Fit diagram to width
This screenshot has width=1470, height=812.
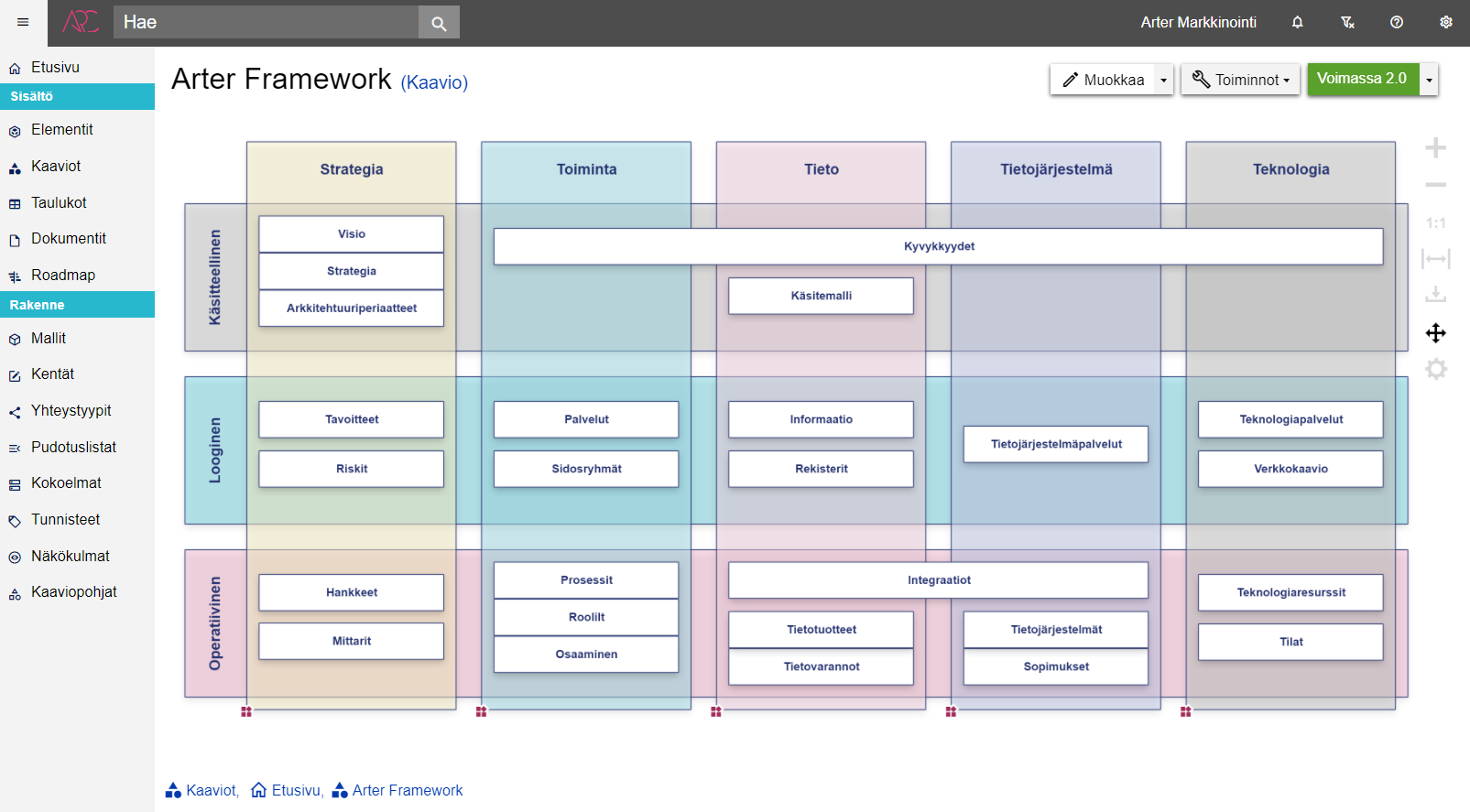pos(1436,259)
